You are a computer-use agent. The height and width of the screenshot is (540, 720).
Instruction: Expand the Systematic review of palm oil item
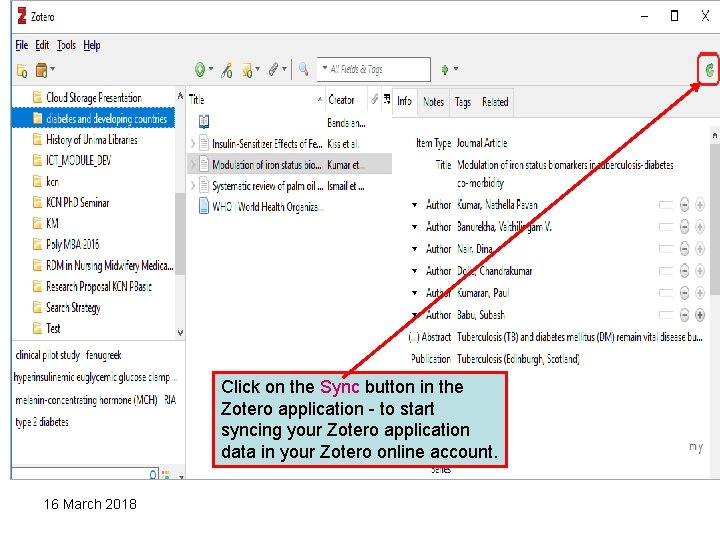click(193, 186)
